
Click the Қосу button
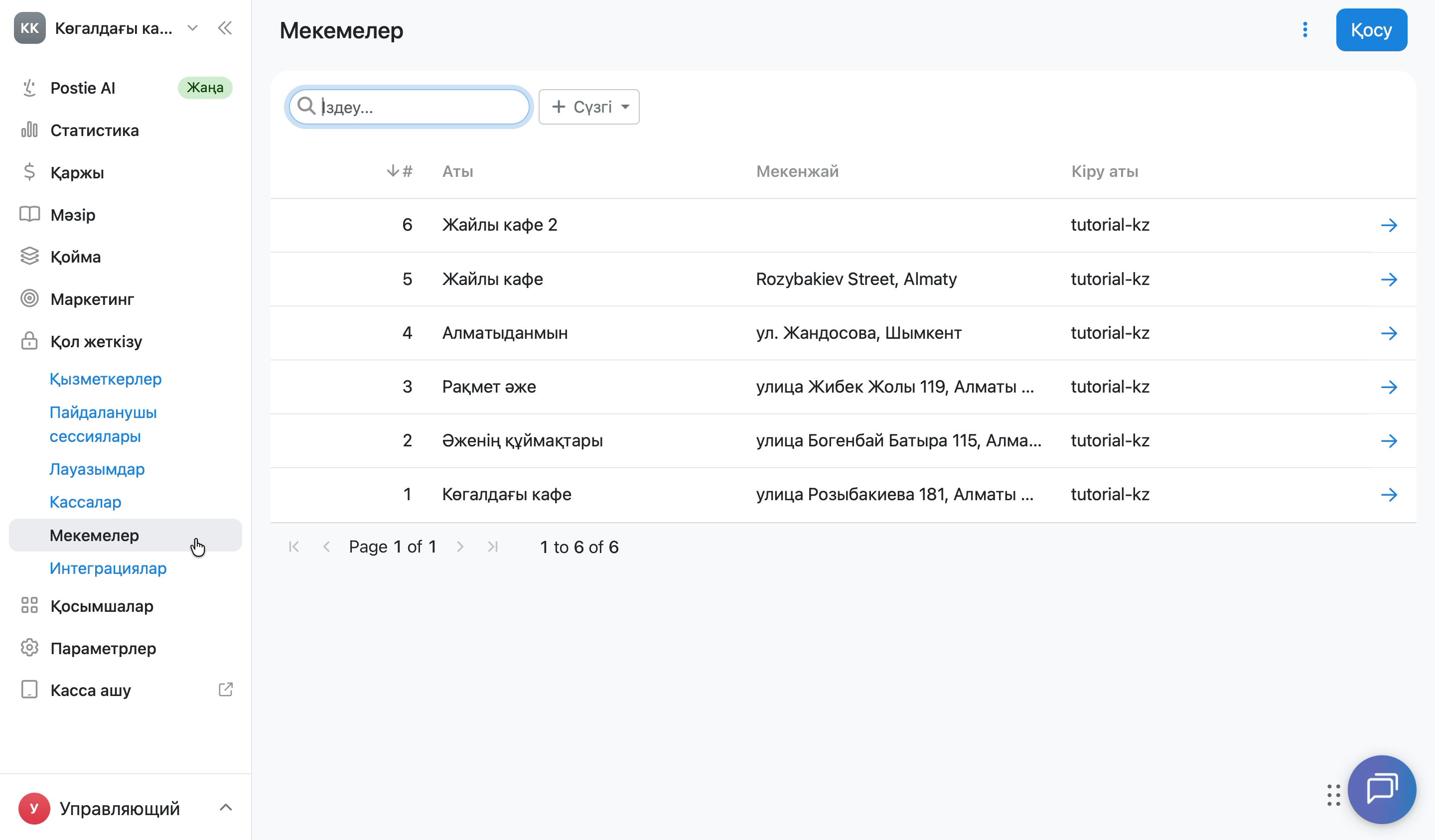pos(1371,29)
